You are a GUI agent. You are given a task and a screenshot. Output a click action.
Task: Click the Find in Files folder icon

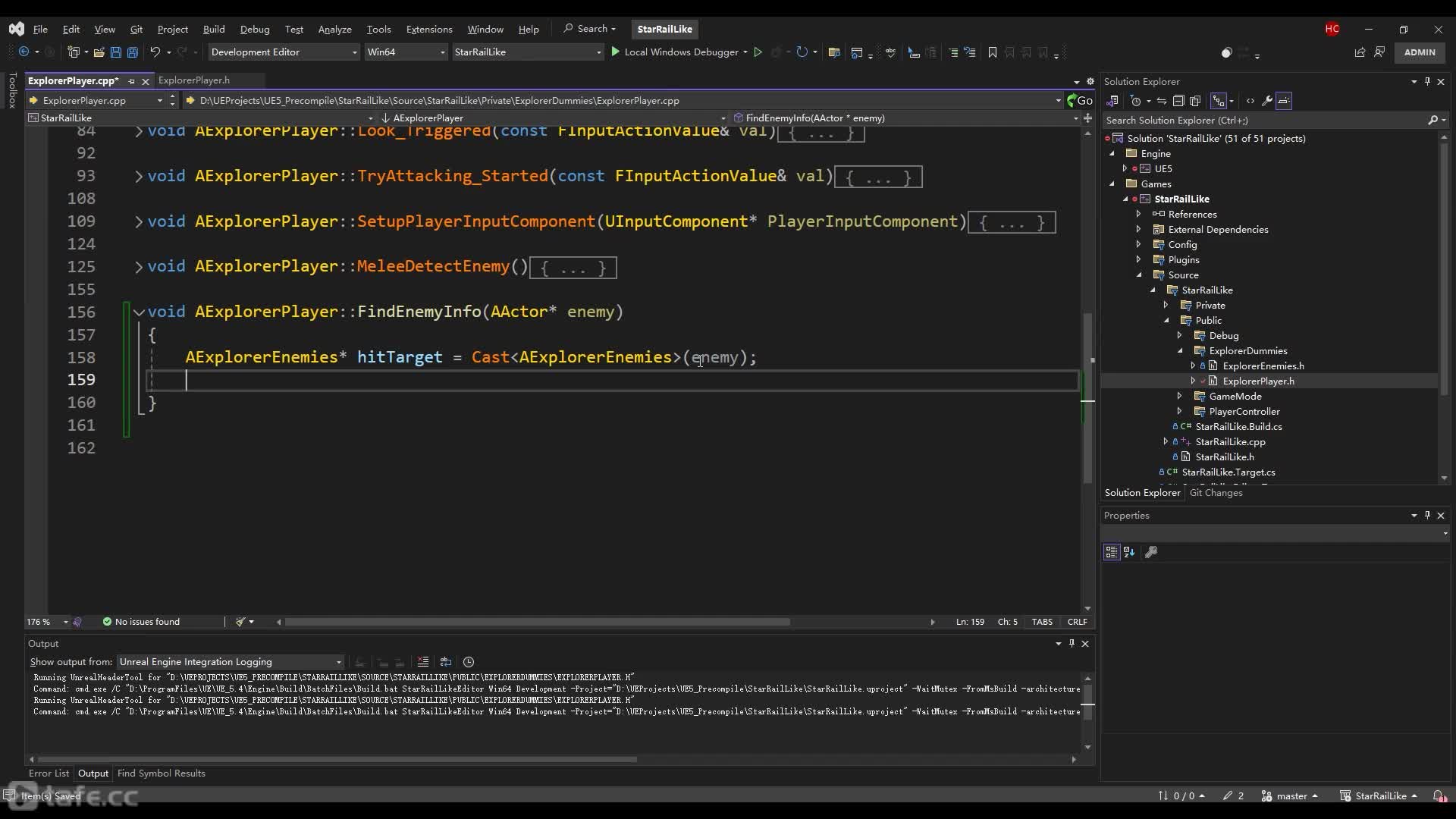[834, 52]
